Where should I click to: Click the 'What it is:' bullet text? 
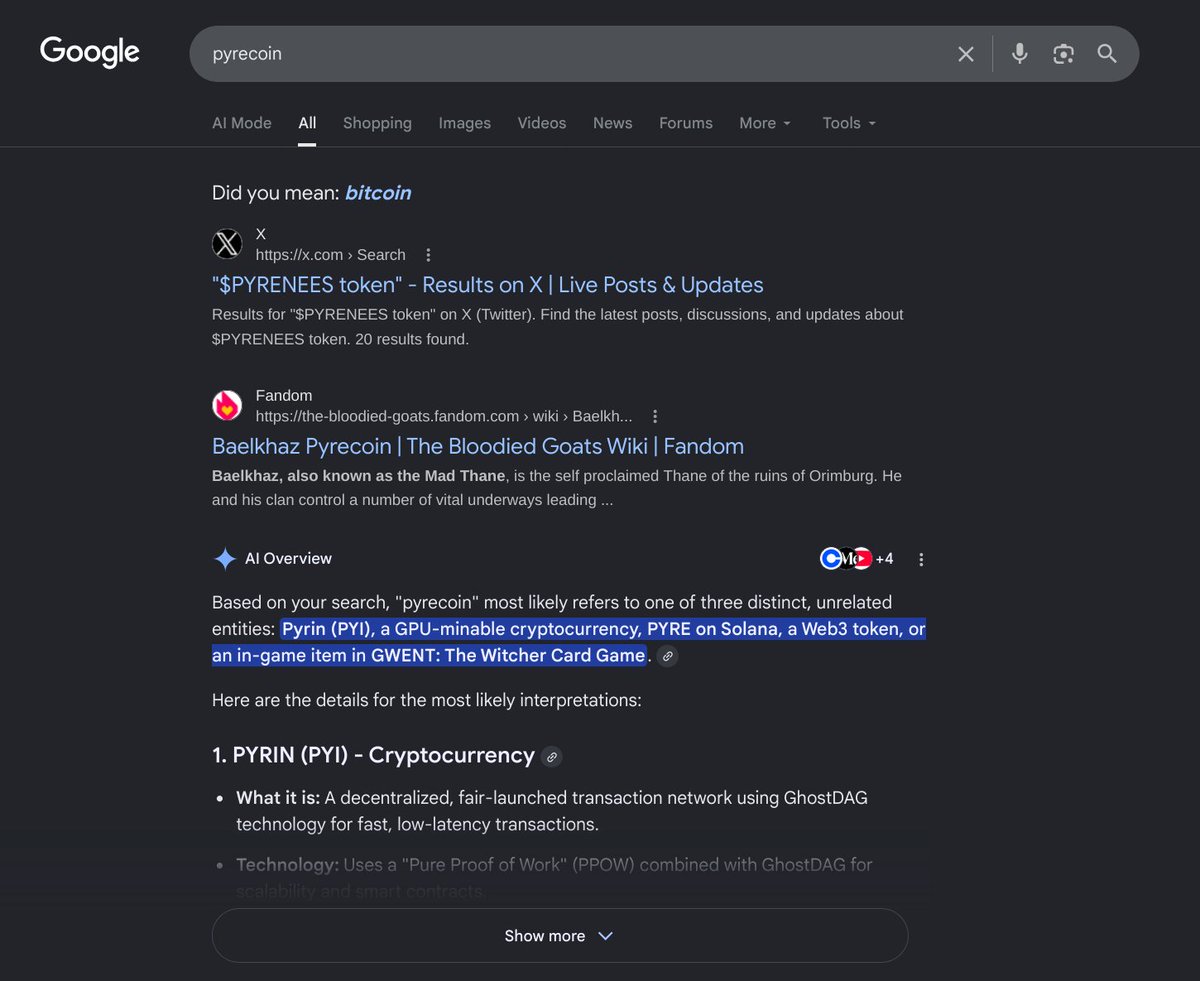278,798
